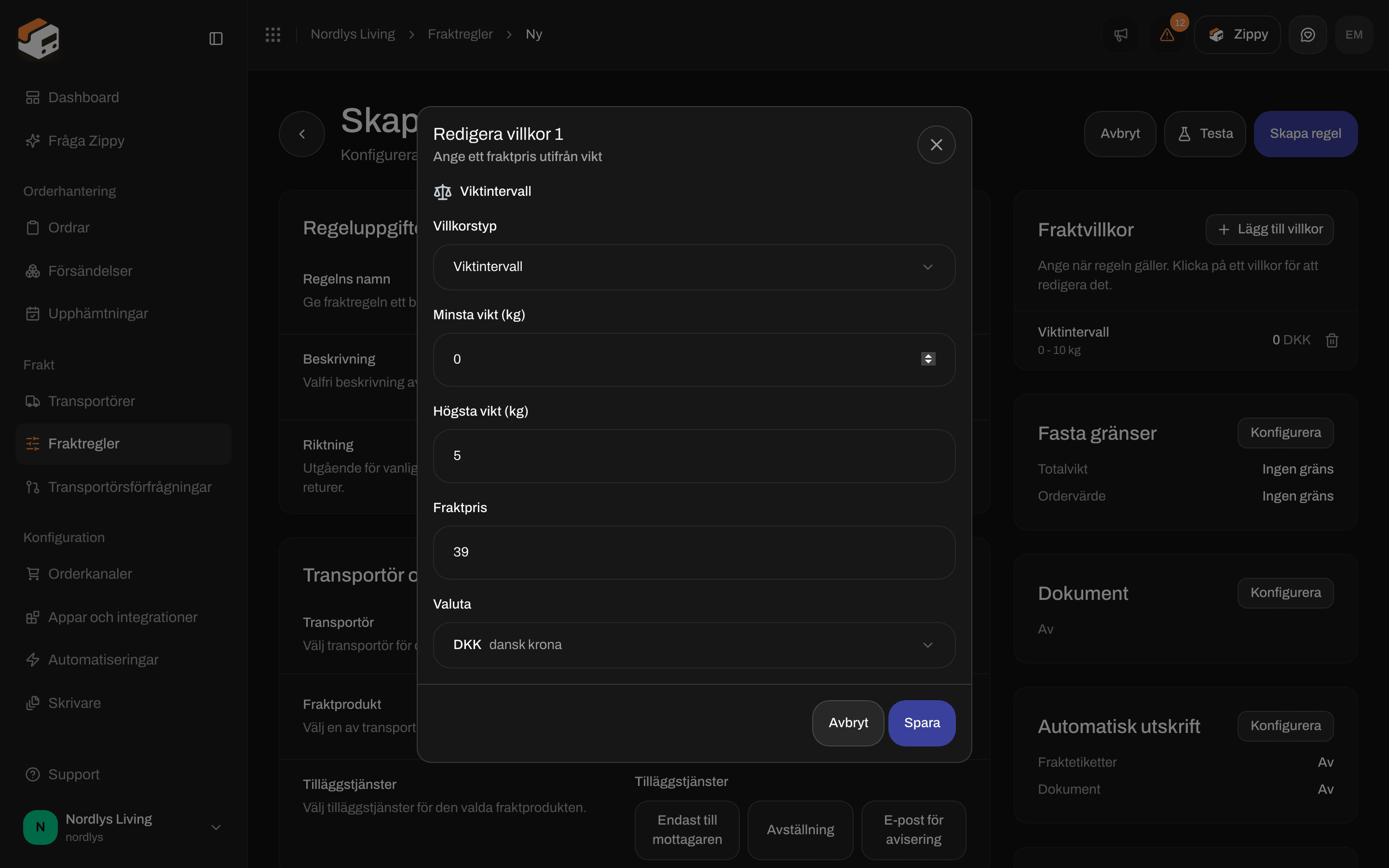Screen dimensions: 1389x868
Task: Open Transportörer in the sidebar
Action: (x=123, y=401)
